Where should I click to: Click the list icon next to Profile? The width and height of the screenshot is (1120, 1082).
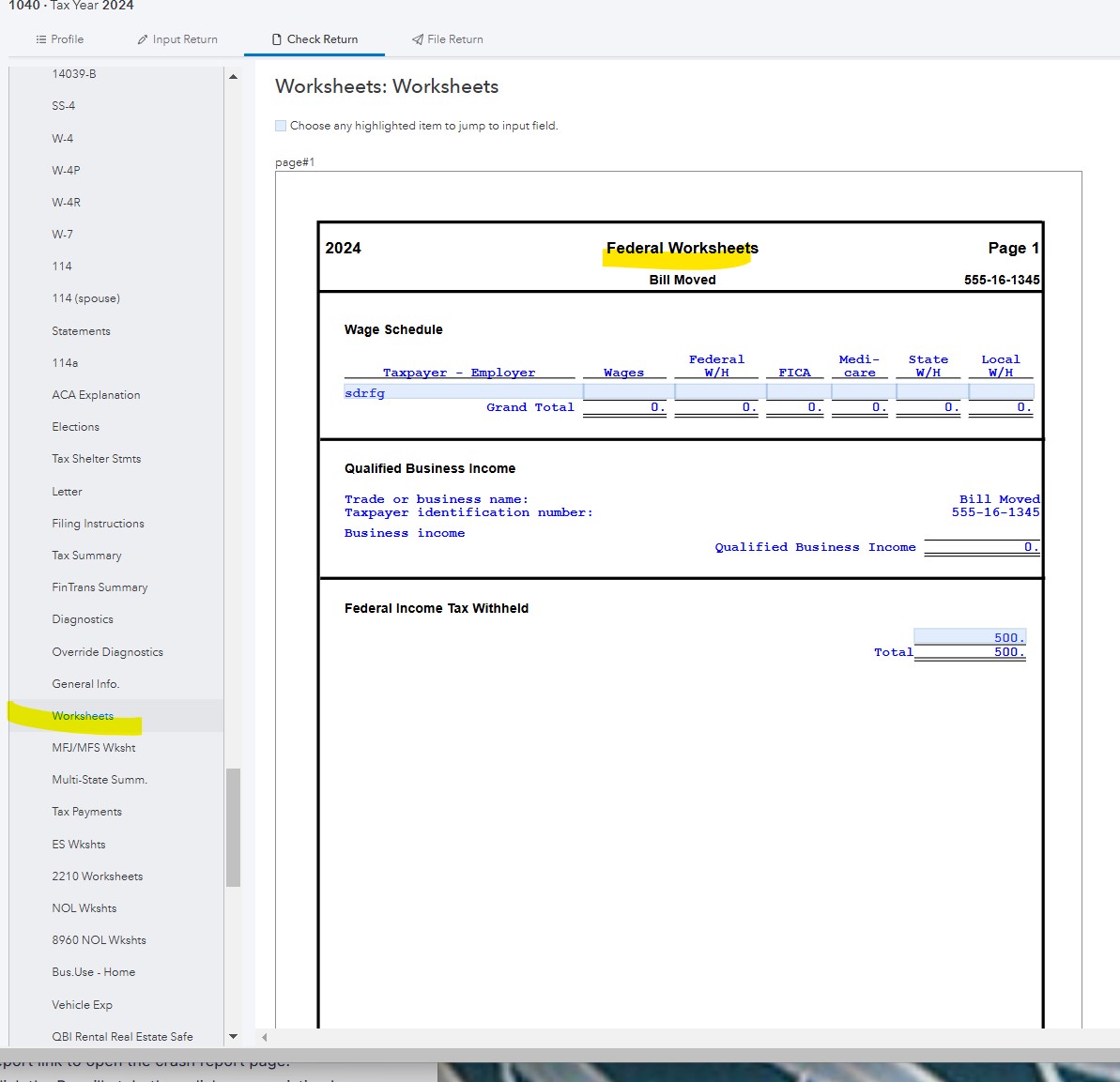pos(41,39)
